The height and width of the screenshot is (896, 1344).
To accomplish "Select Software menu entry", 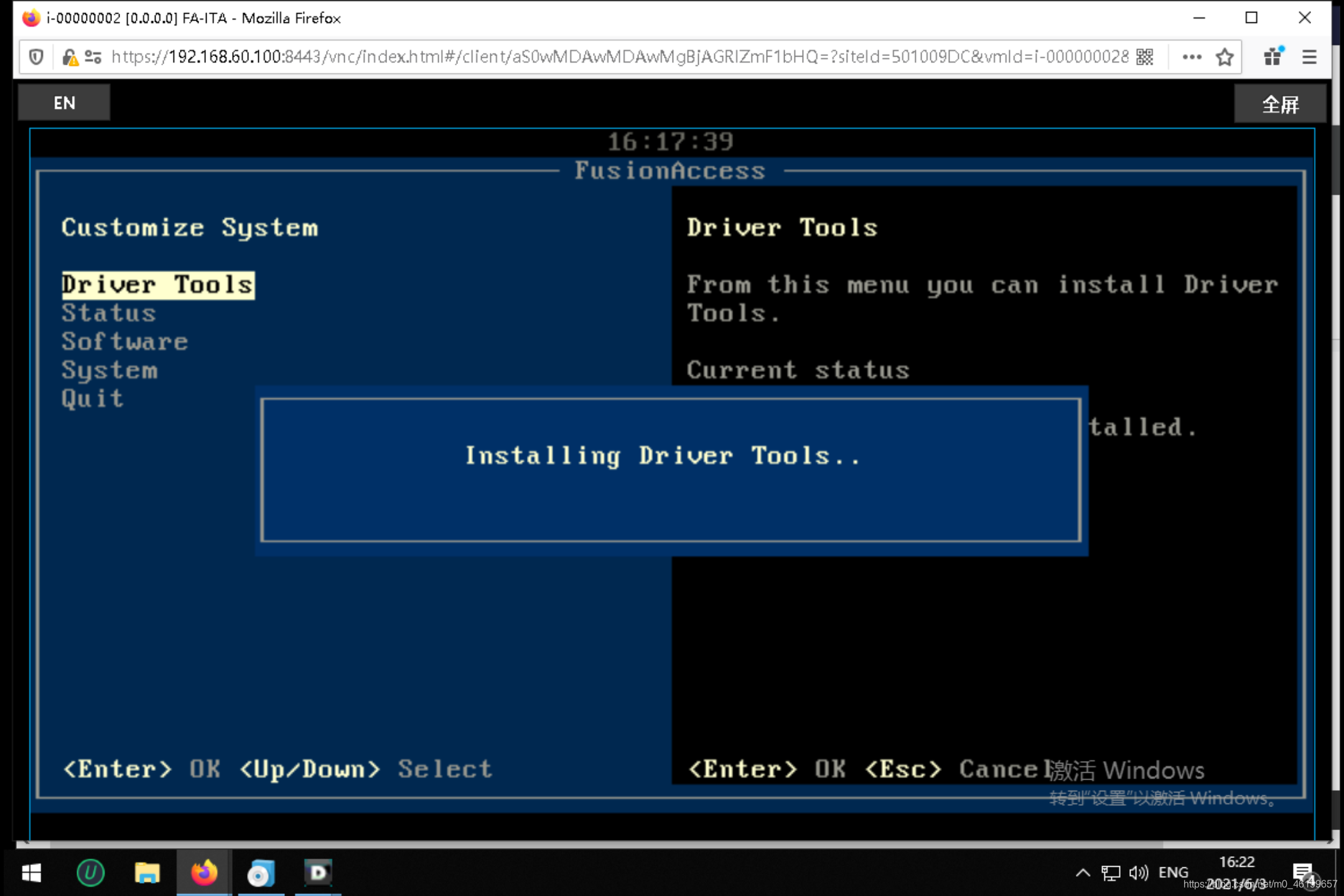I will click(124, 342).
